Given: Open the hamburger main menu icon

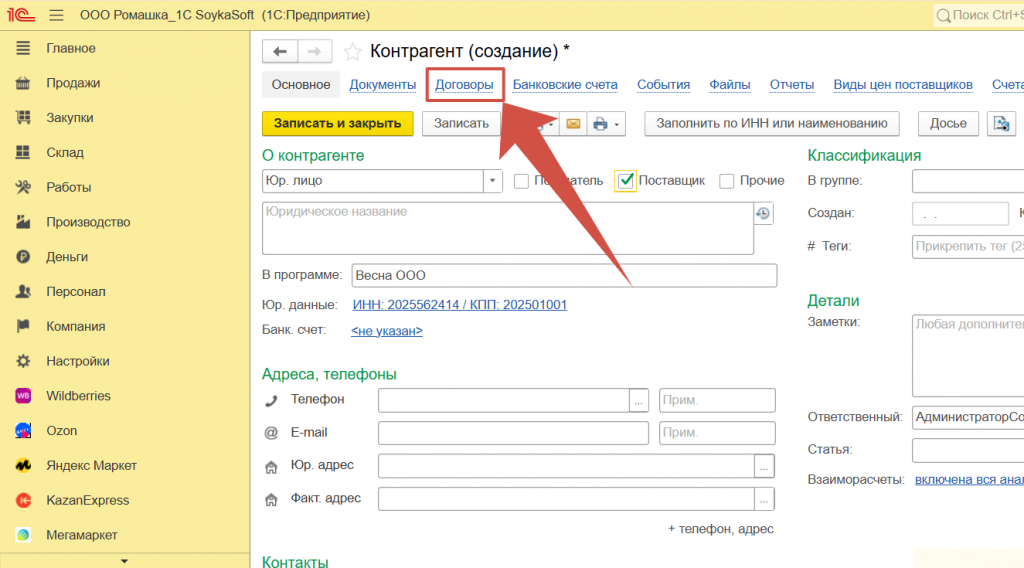Looking at the screenshot, I should (56, 15).
